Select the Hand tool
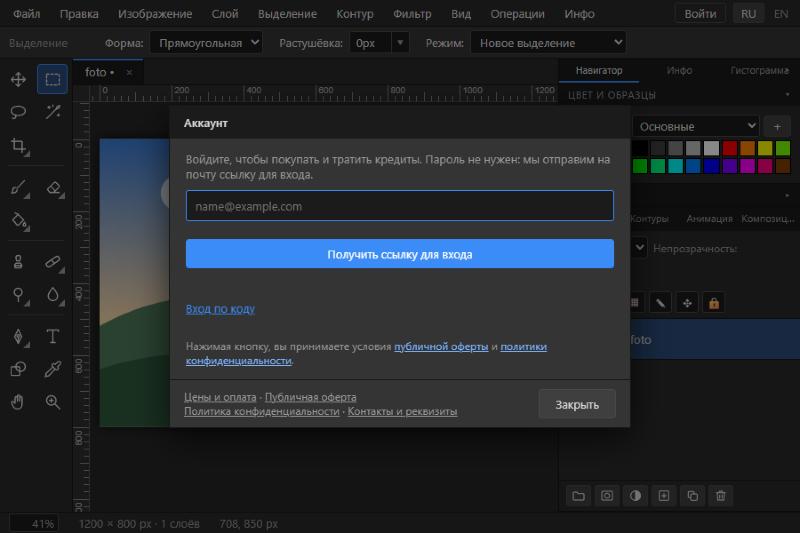The width and height of the screenshot is (800, 533). pyautogui.click(x=18, y=402)
